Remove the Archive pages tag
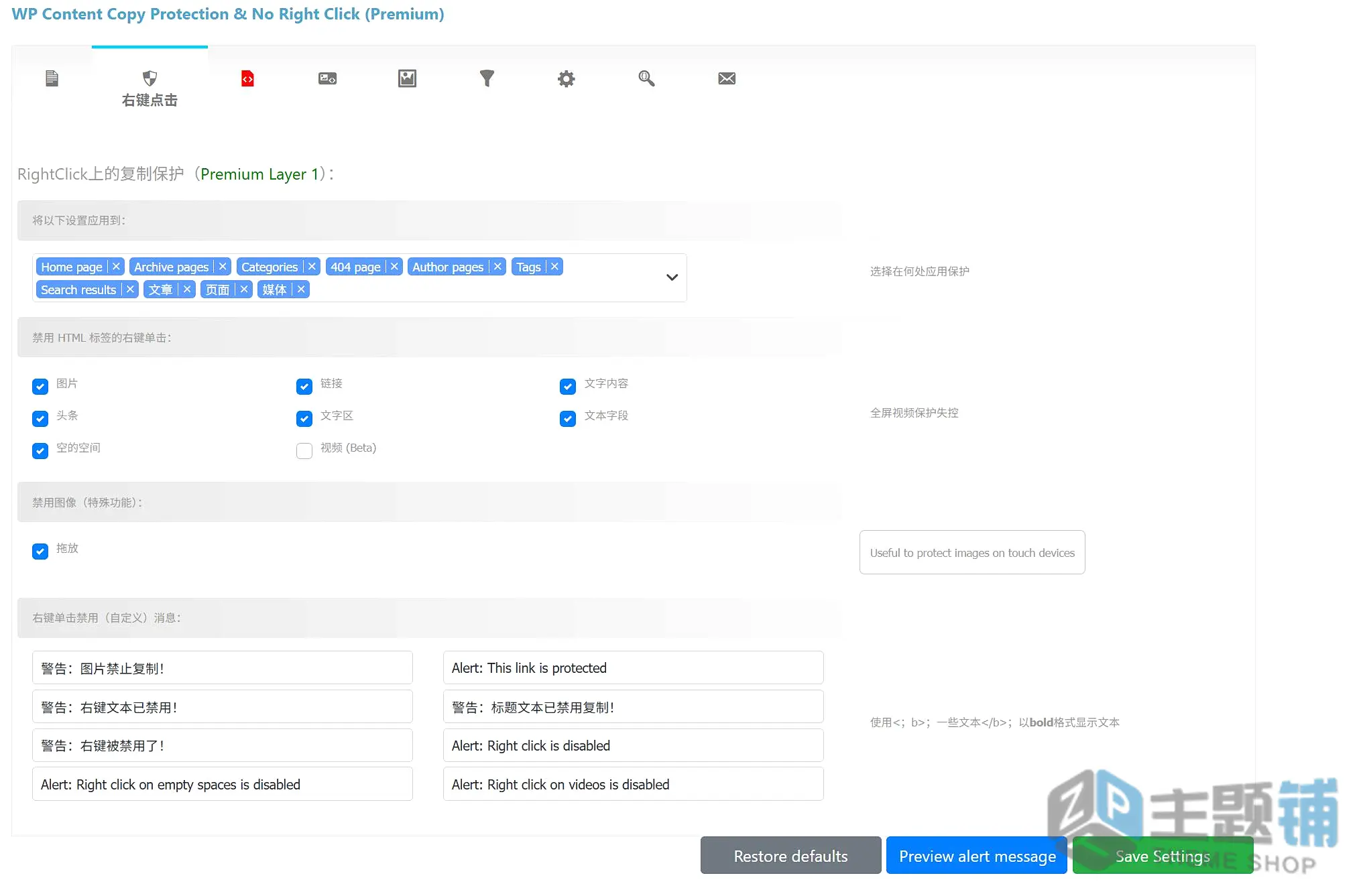Image resolution: width=1359 pixels, height=896 pixels. click(x=223, y=267)
